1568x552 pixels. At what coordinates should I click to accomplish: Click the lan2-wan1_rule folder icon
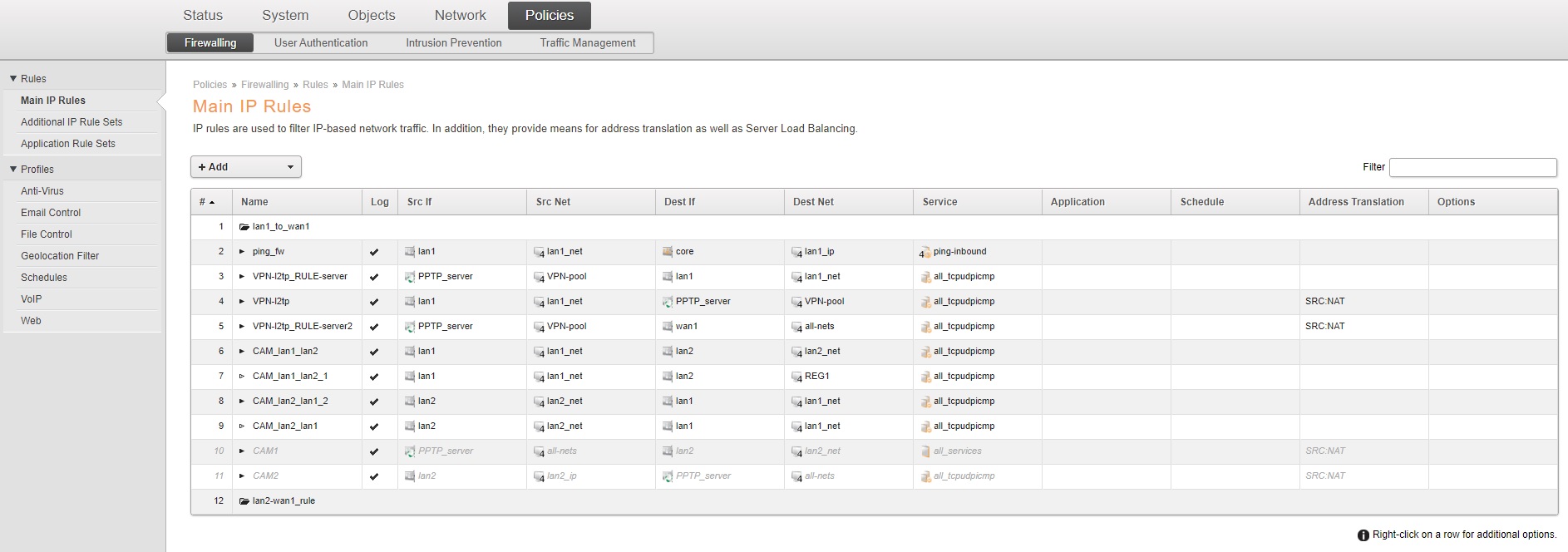(x=244, y=501)
